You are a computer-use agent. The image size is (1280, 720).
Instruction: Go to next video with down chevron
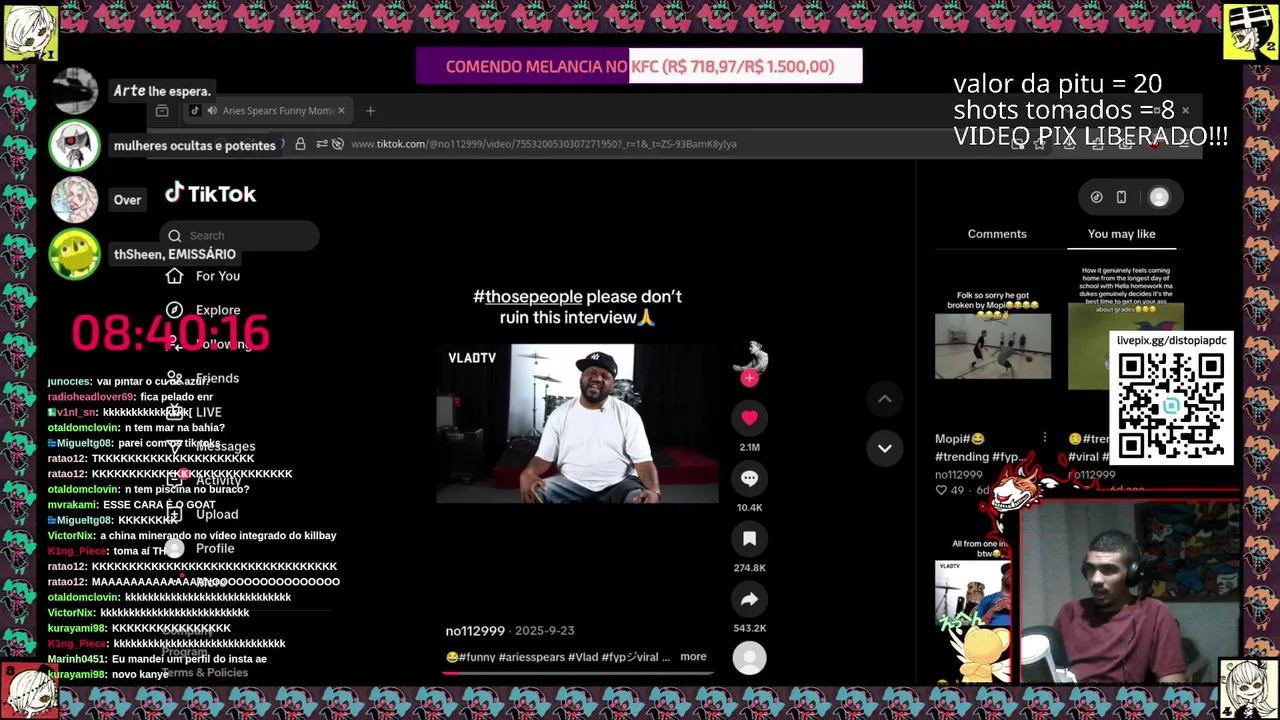click(x=884, y=448)
